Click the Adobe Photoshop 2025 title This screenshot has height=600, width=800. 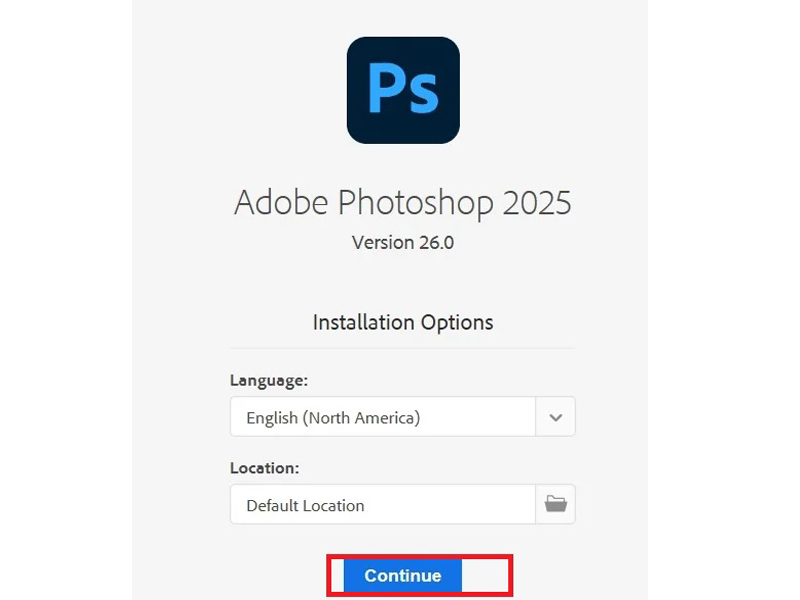(403, 202)
